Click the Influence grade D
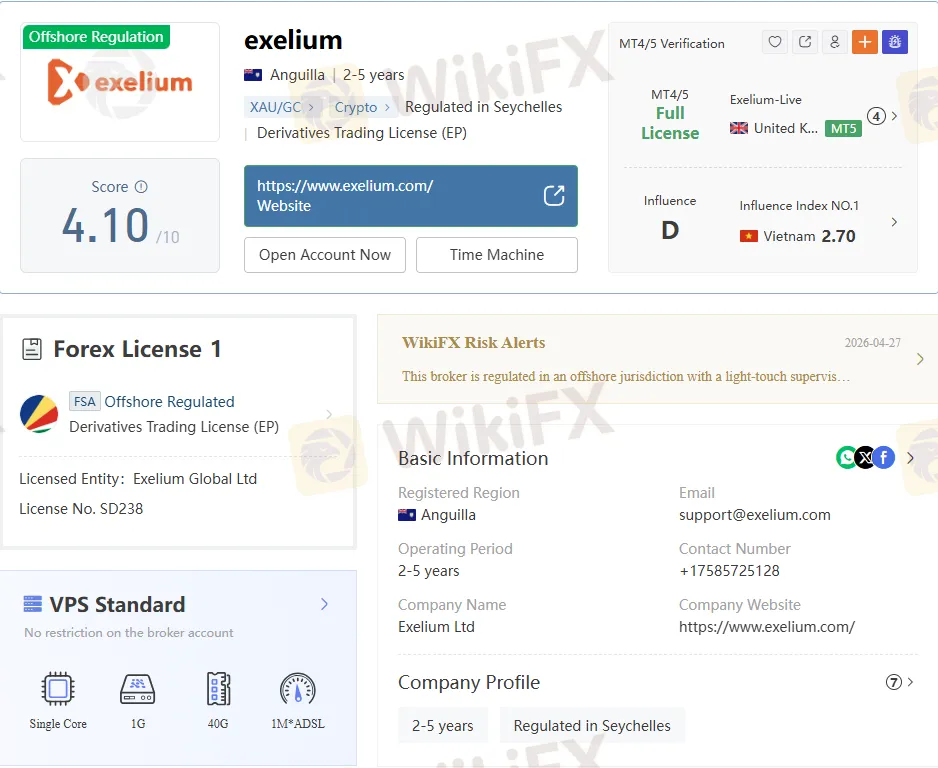Viewport: 938px width, 768px height. pos(670,230)
